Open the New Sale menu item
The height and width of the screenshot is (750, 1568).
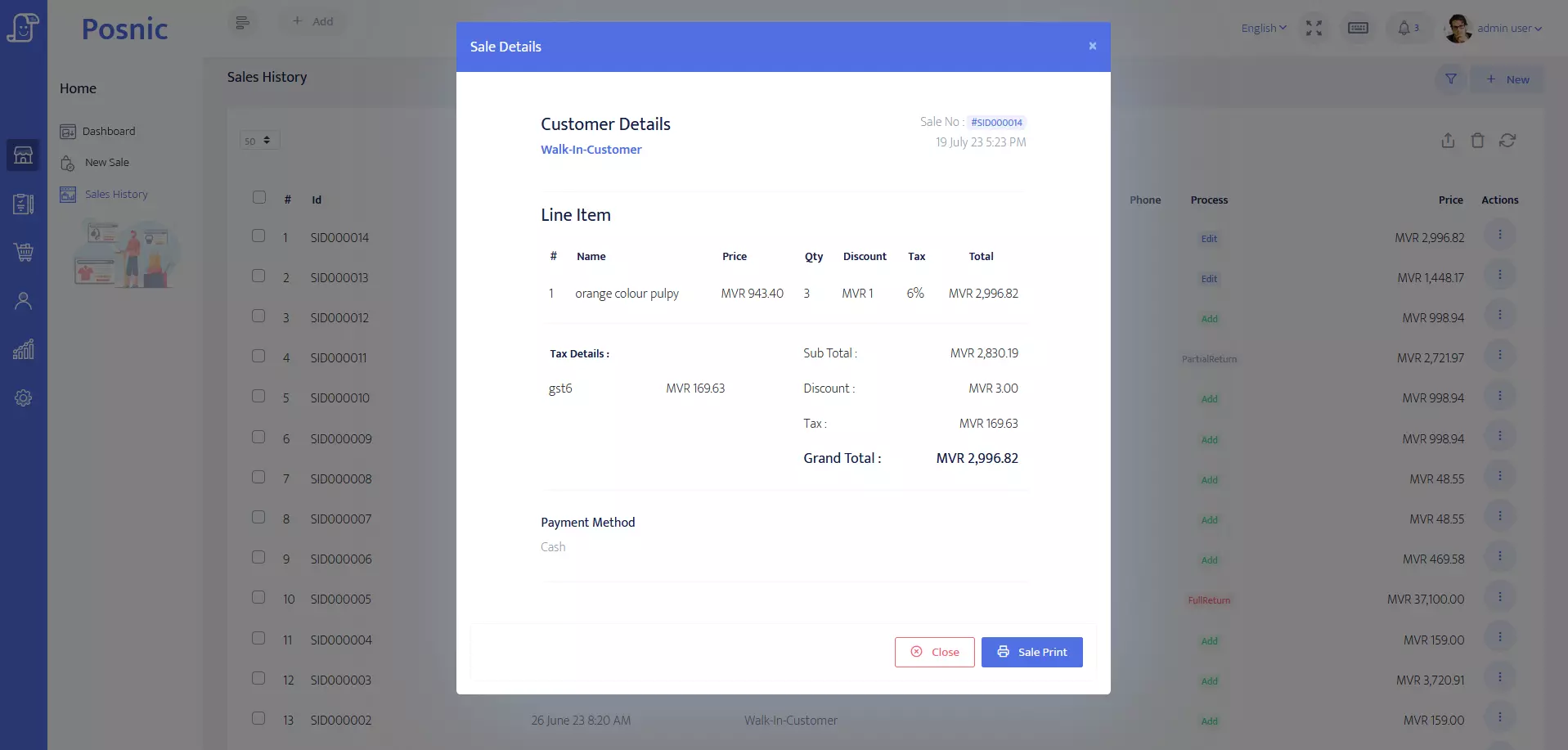pyautogui.click(x=106, y=163)
